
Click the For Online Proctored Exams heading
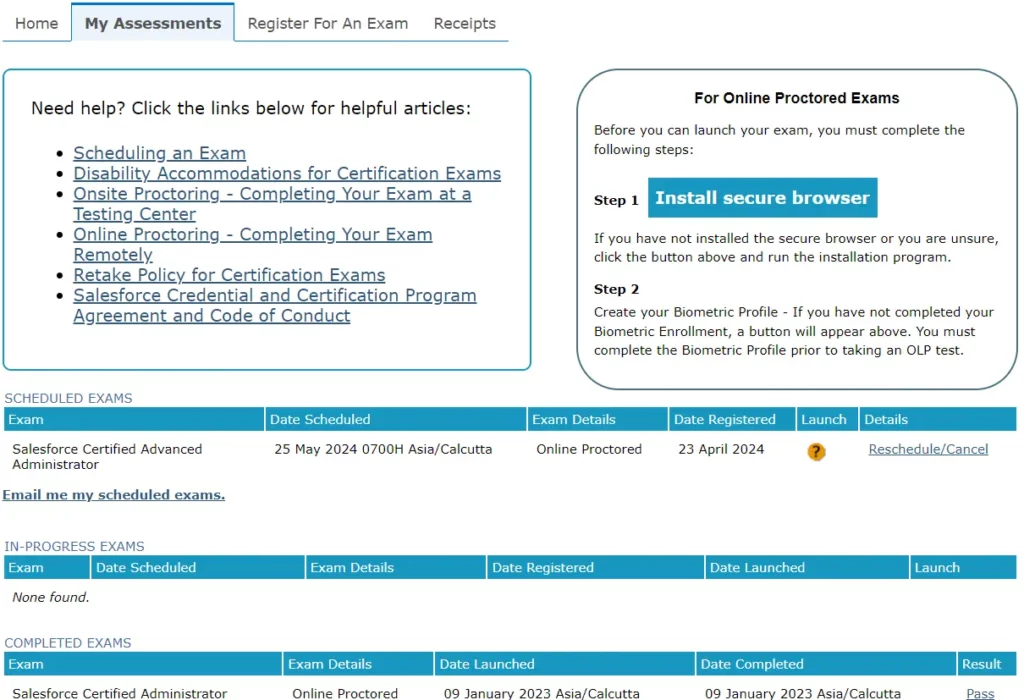coord(796,98)
